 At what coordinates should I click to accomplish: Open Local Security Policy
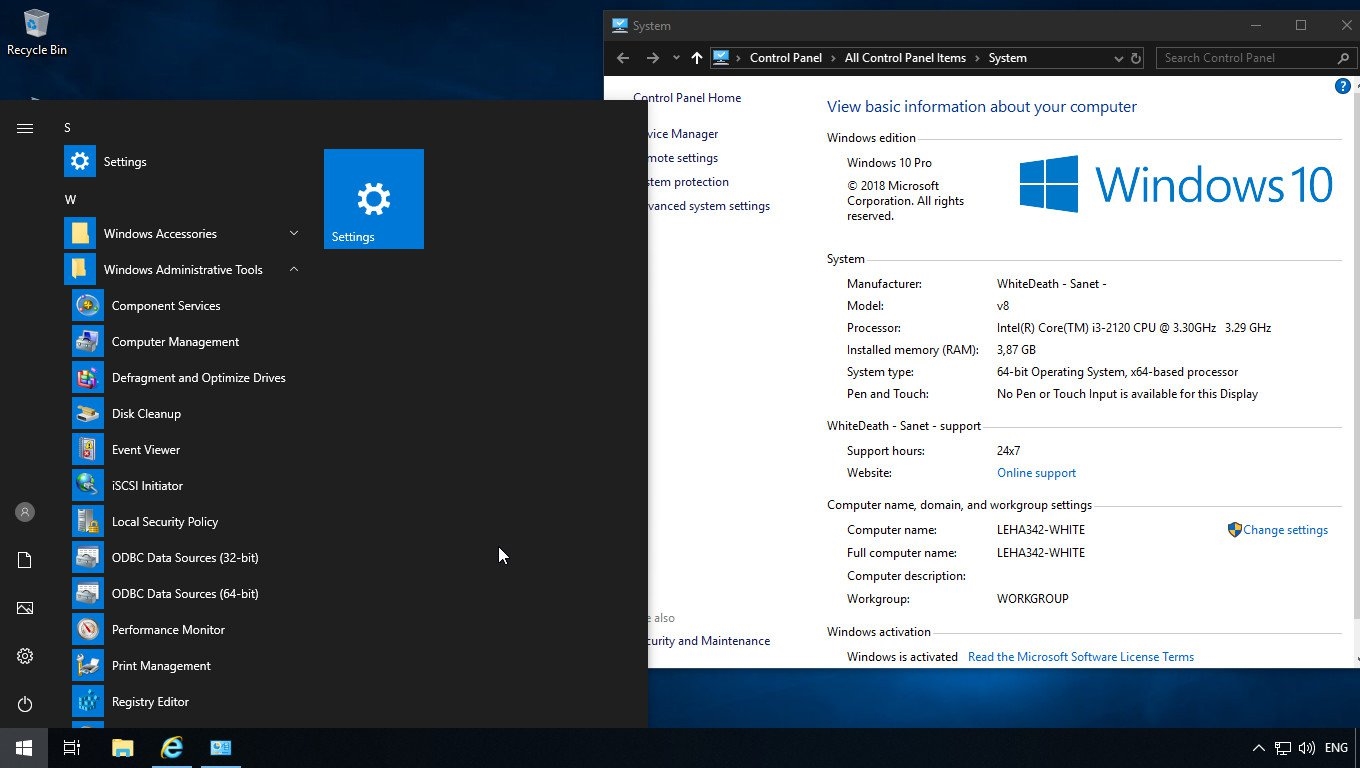pos(186,522)
